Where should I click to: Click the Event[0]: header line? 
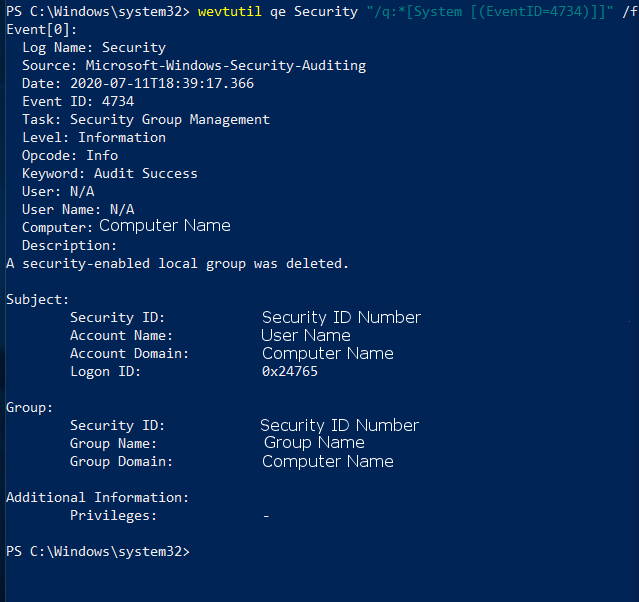coord(42,30)
